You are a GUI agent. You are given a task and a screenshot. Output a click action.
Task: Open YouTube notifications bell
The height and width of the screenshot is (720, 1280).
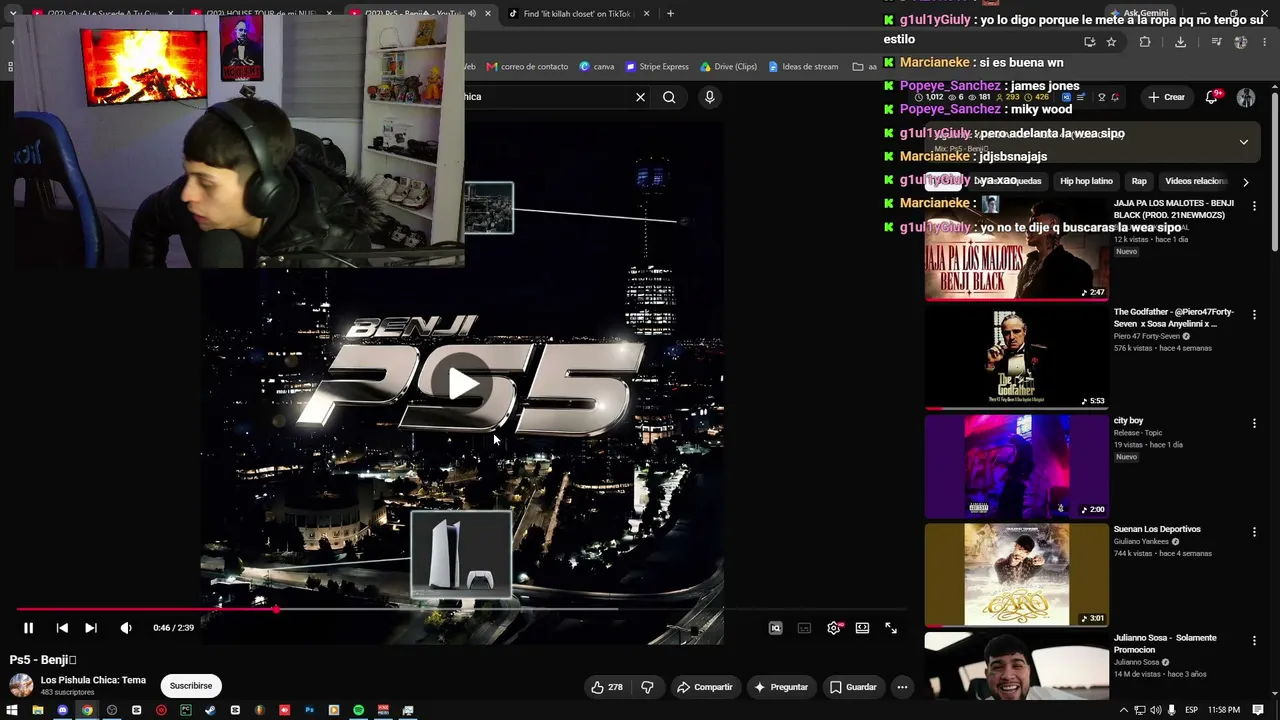(x=1212, y=97)
